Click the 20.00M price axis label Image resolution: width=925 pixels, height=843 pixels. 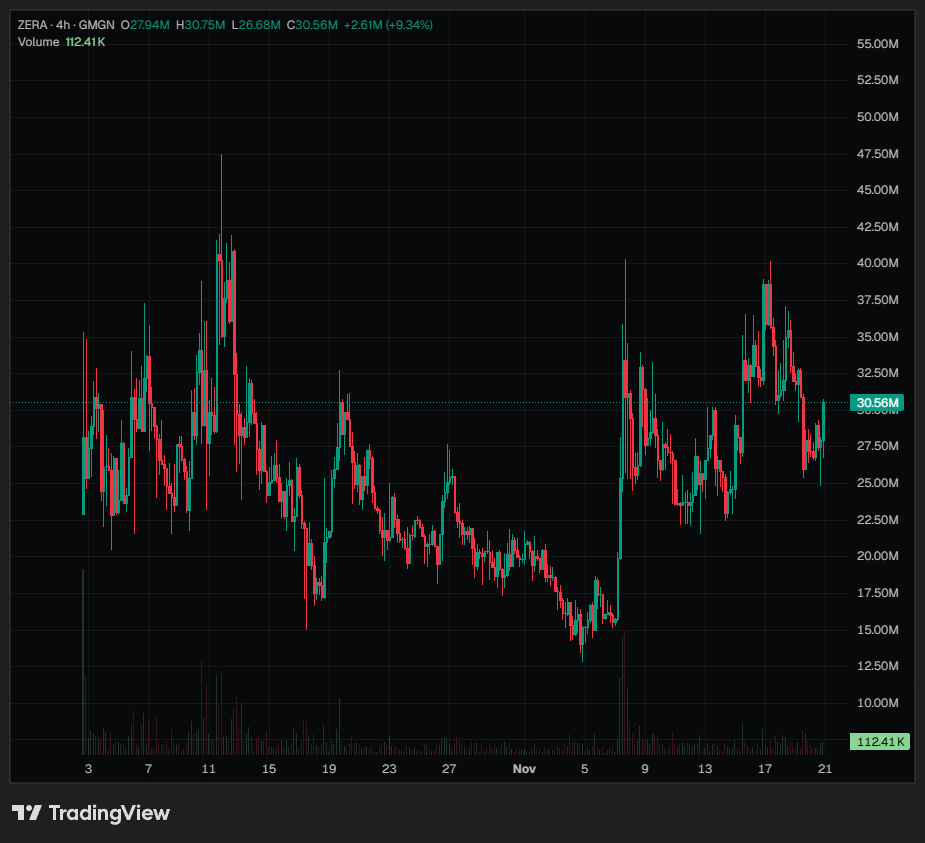pos(877,556)
